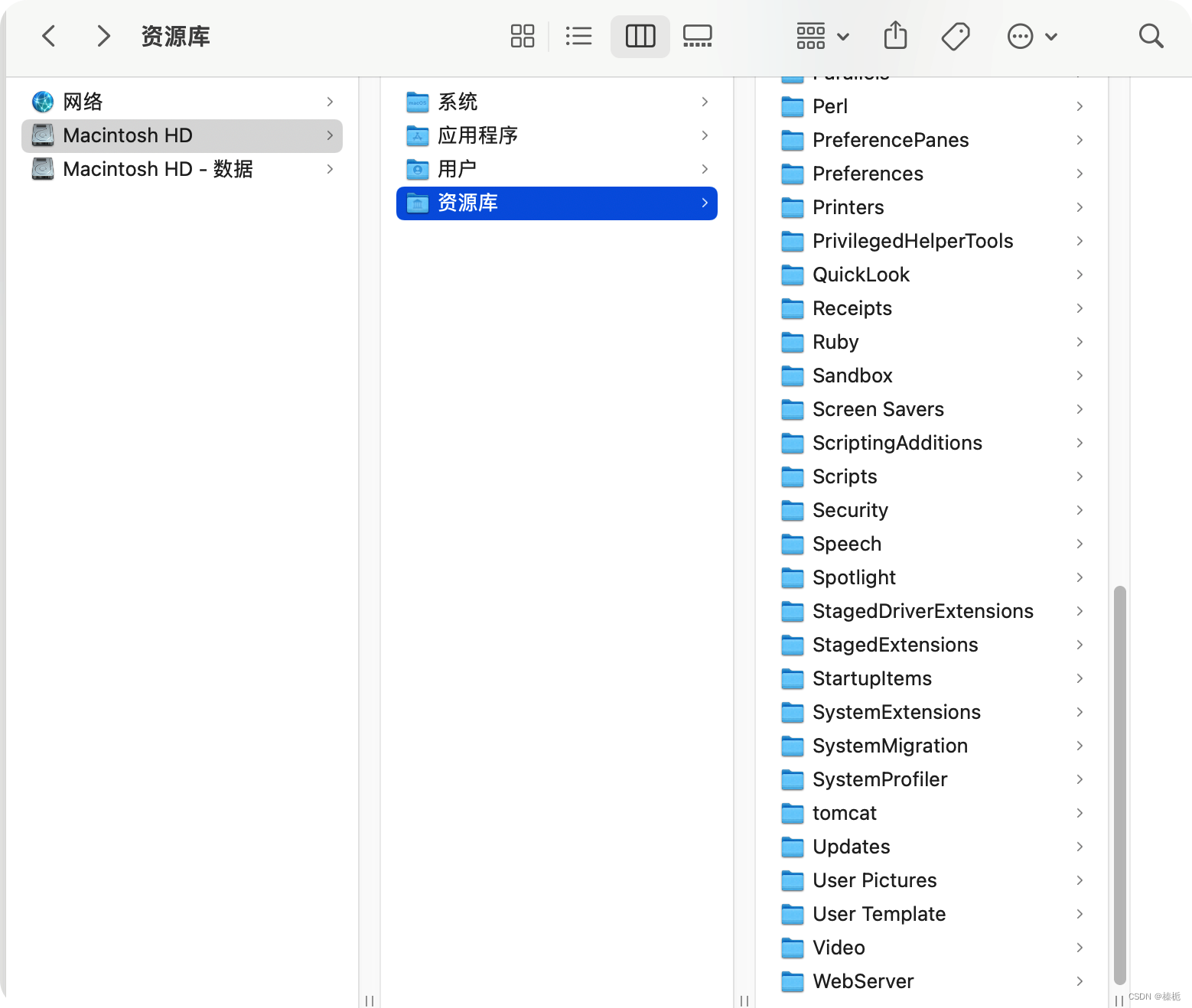
Task: Go forward with the right arrow button
Action: 103,36
